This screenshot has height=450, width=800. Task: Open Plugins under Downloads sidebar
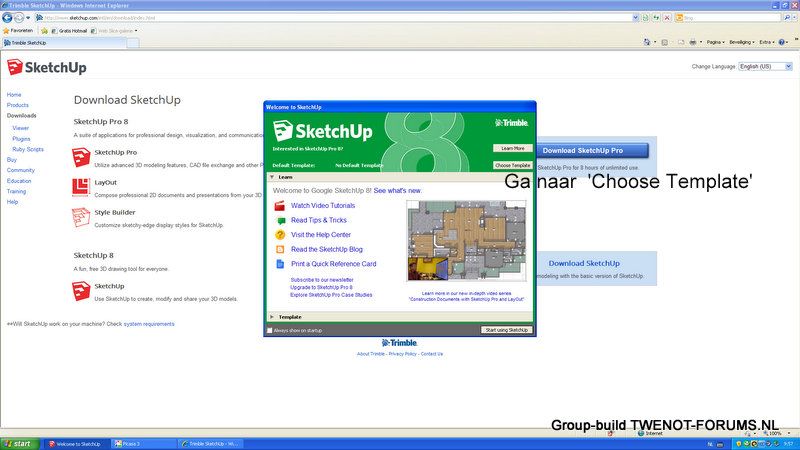[x=21, y=139]
